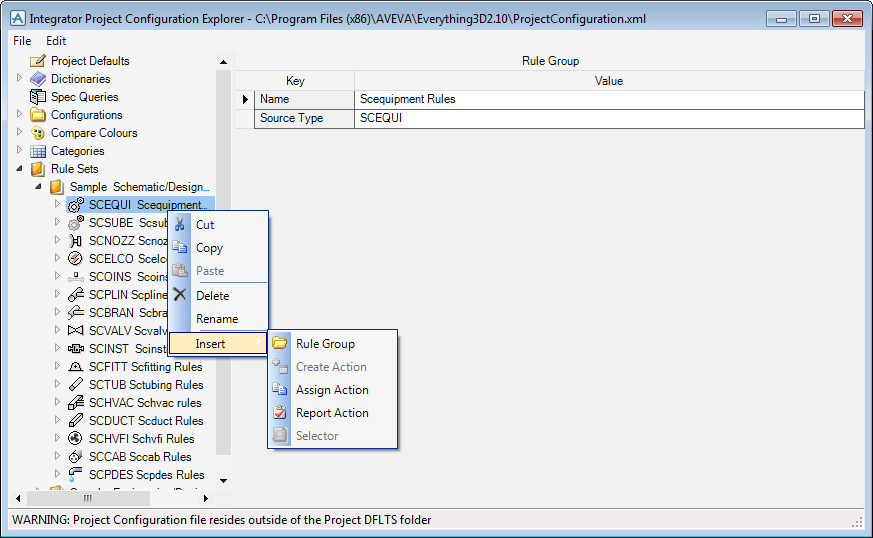This screenshot has height=538, width=873.
Task: Expand the SCPDES Scpdes Rules node
Action: [x=57, y=474]
